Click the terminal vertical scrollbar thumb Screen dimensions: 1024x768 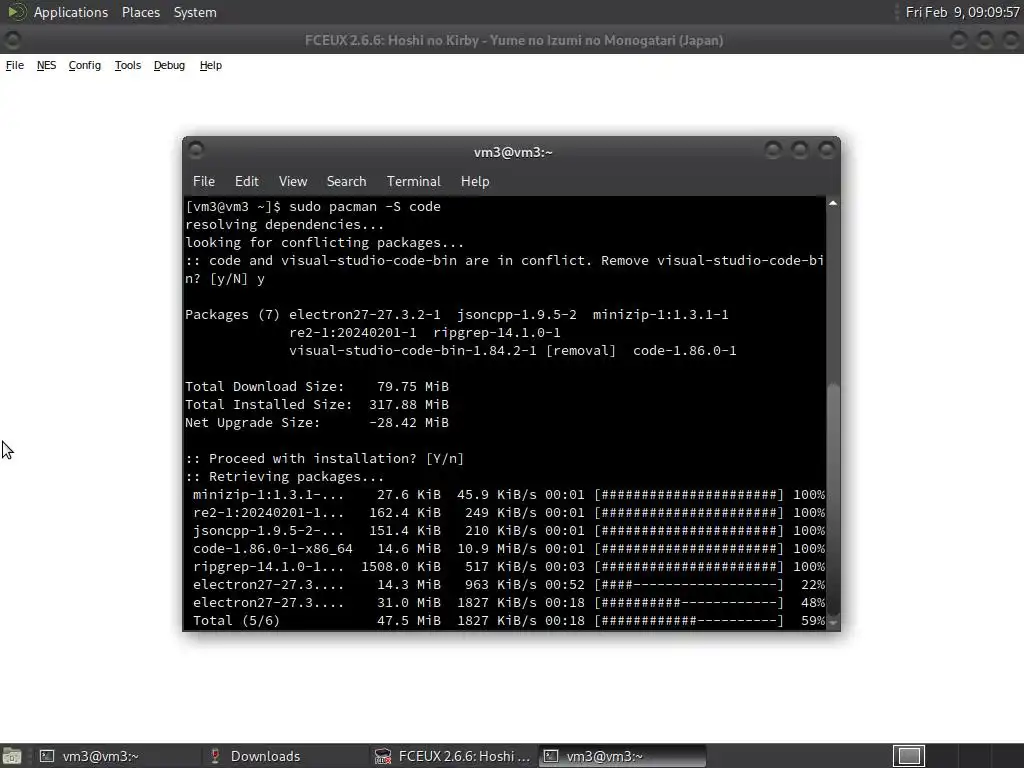833,500
